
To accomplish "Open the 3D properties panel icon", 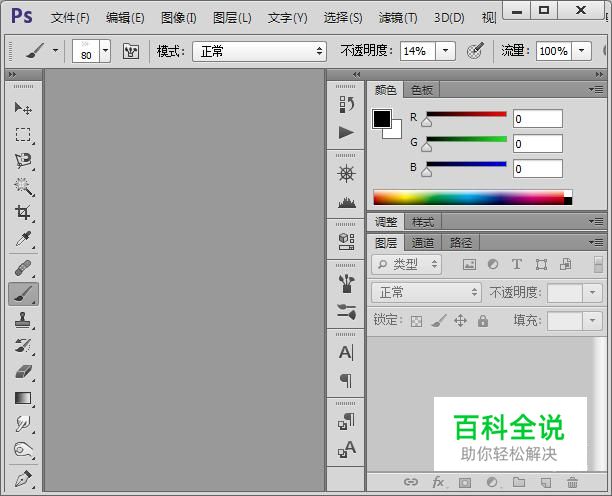I will point(346,242).
